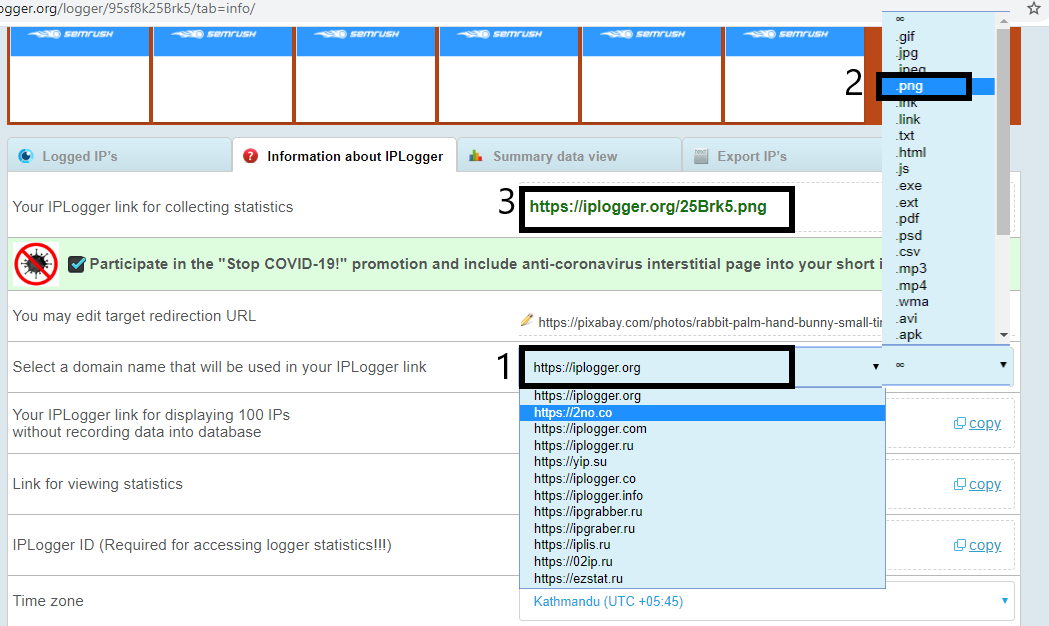Viewport: 1049px width, 626px height.
Task: Choose the .js extension option
Action: [x=939, y=169]
